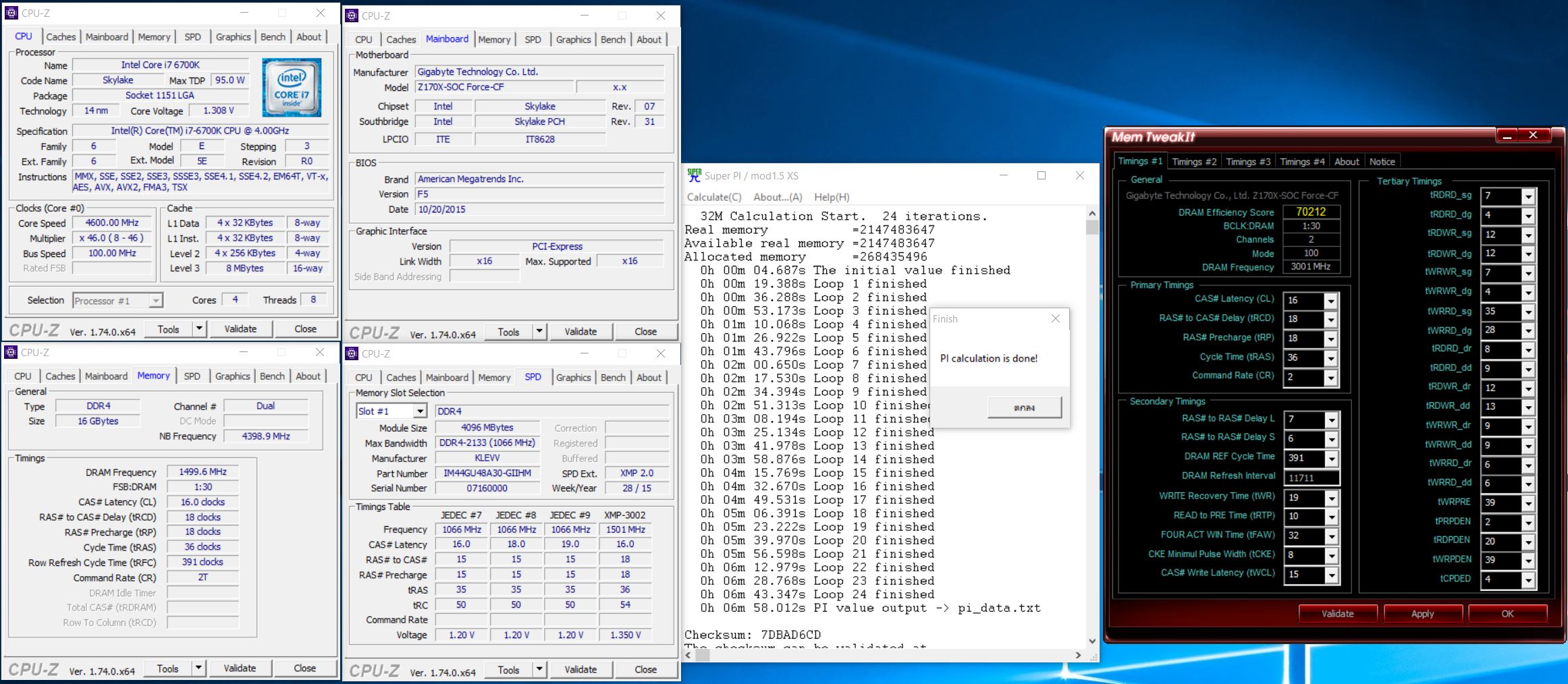
Task: Open the tCPDED dropdown in Tertiary Timings
Action: (1528, 580)
